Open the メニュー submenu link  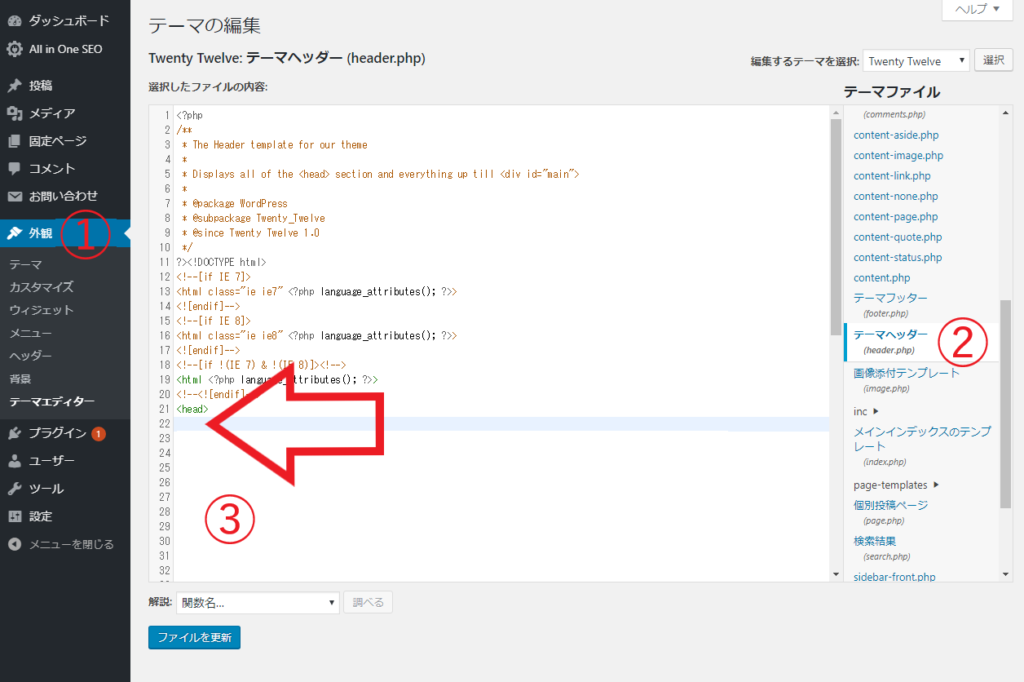[30, 333]
